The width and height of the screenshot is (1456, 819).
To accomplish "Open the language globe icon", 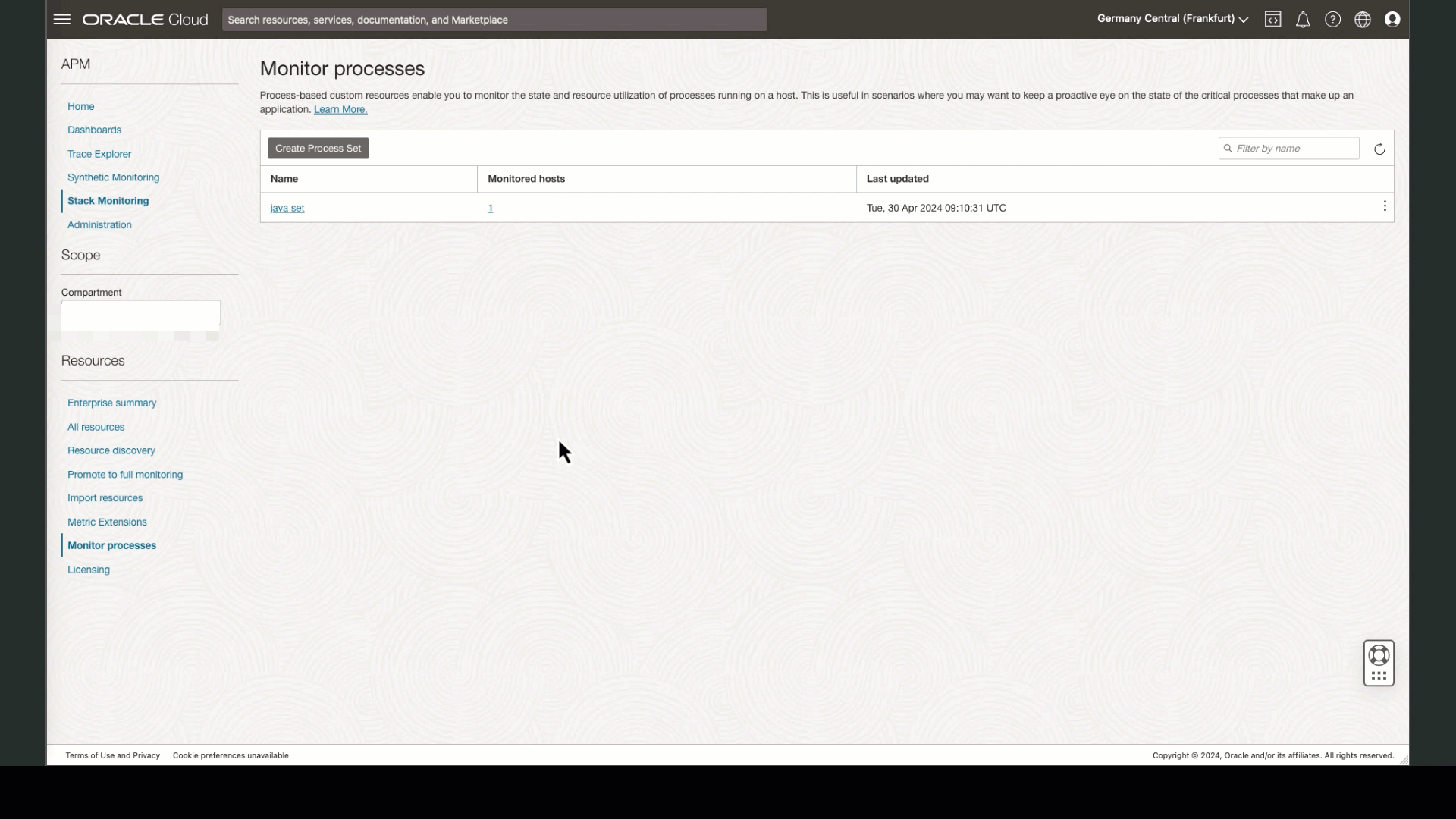I will coord(1363,20).
